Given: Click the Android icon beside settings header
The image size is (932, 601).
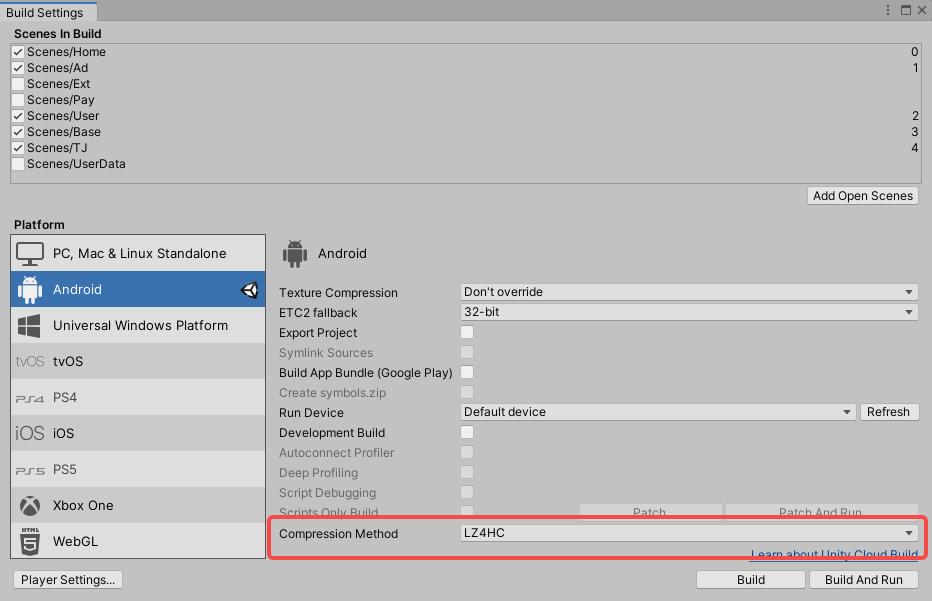Looking at the screenshot, I should (295, 254).
